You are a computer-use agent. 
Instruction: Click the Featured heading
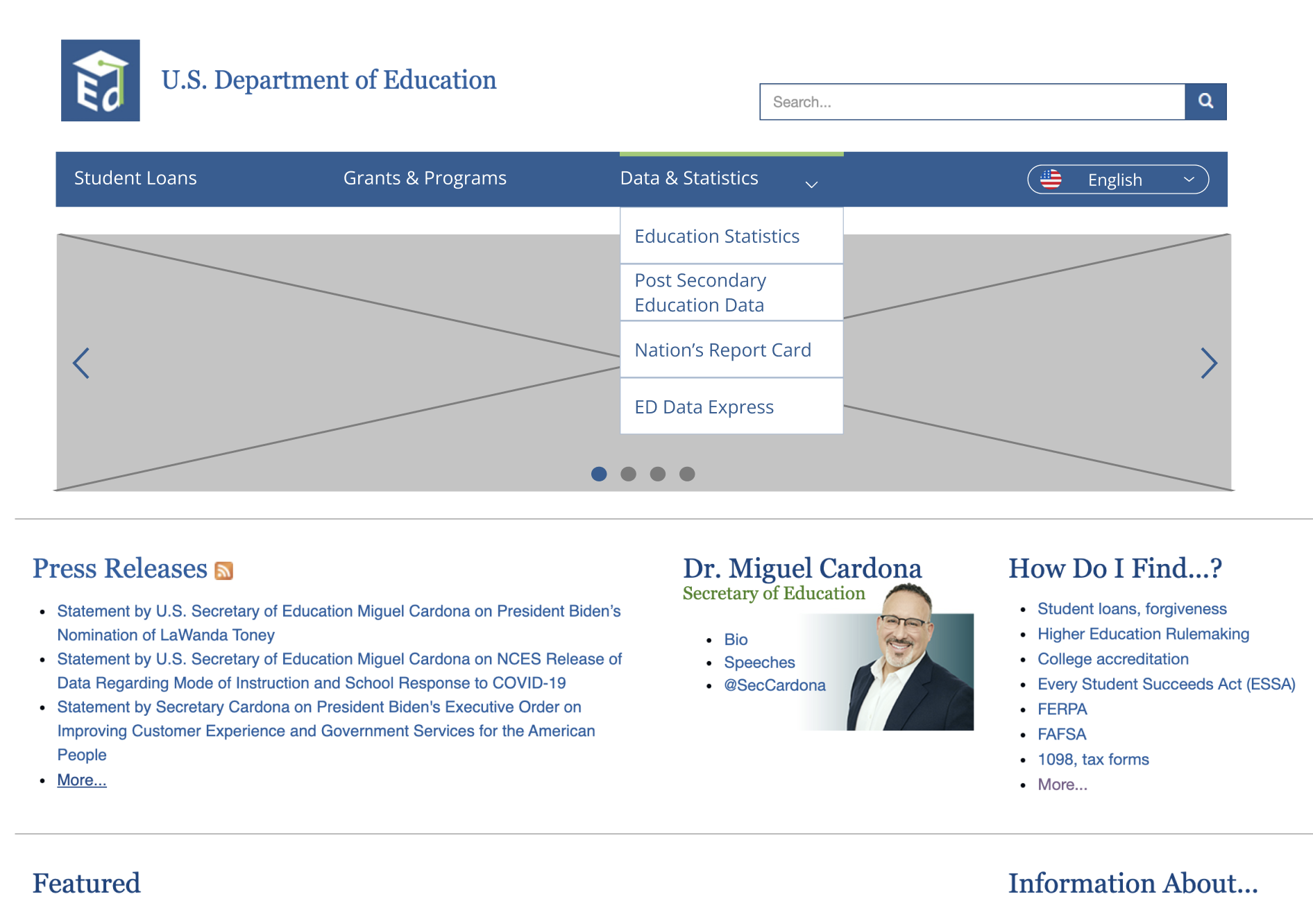87,883
